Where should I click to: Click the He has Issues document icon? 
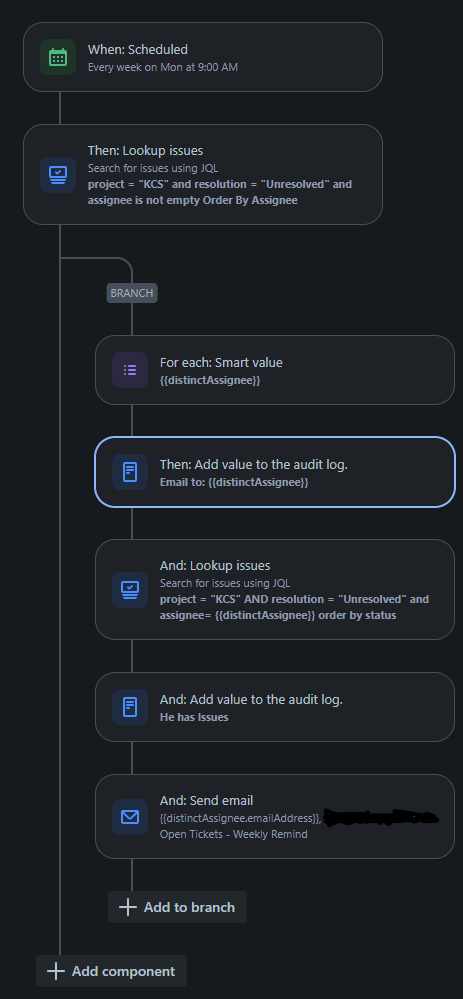[x=130, y=707]
